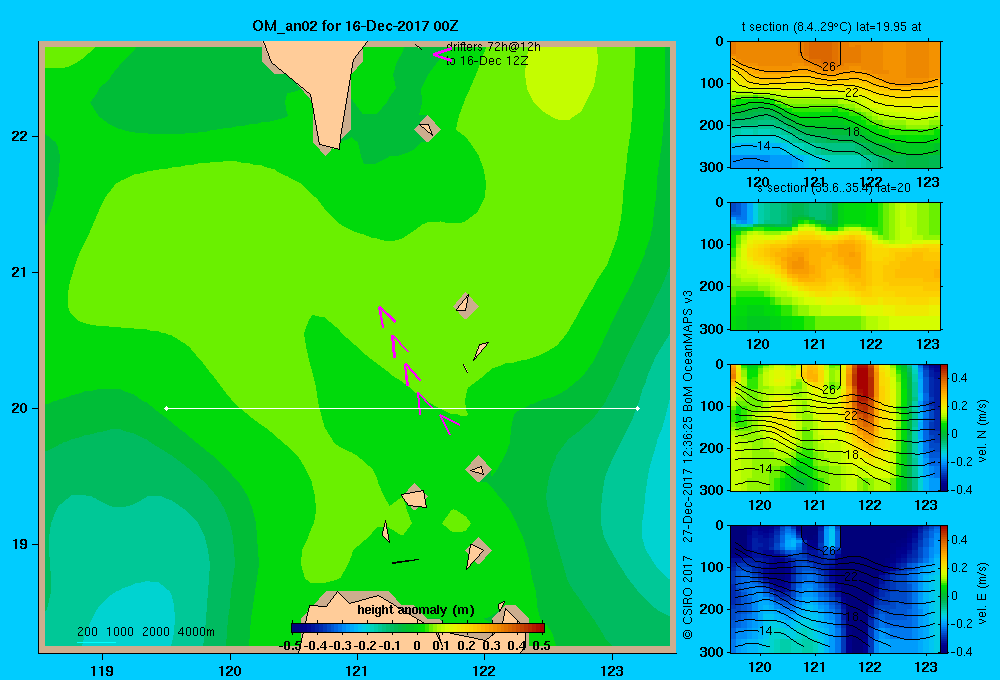Click the 's section' lat=20 panel title
1000x680 pixels.
pos(834,188)
